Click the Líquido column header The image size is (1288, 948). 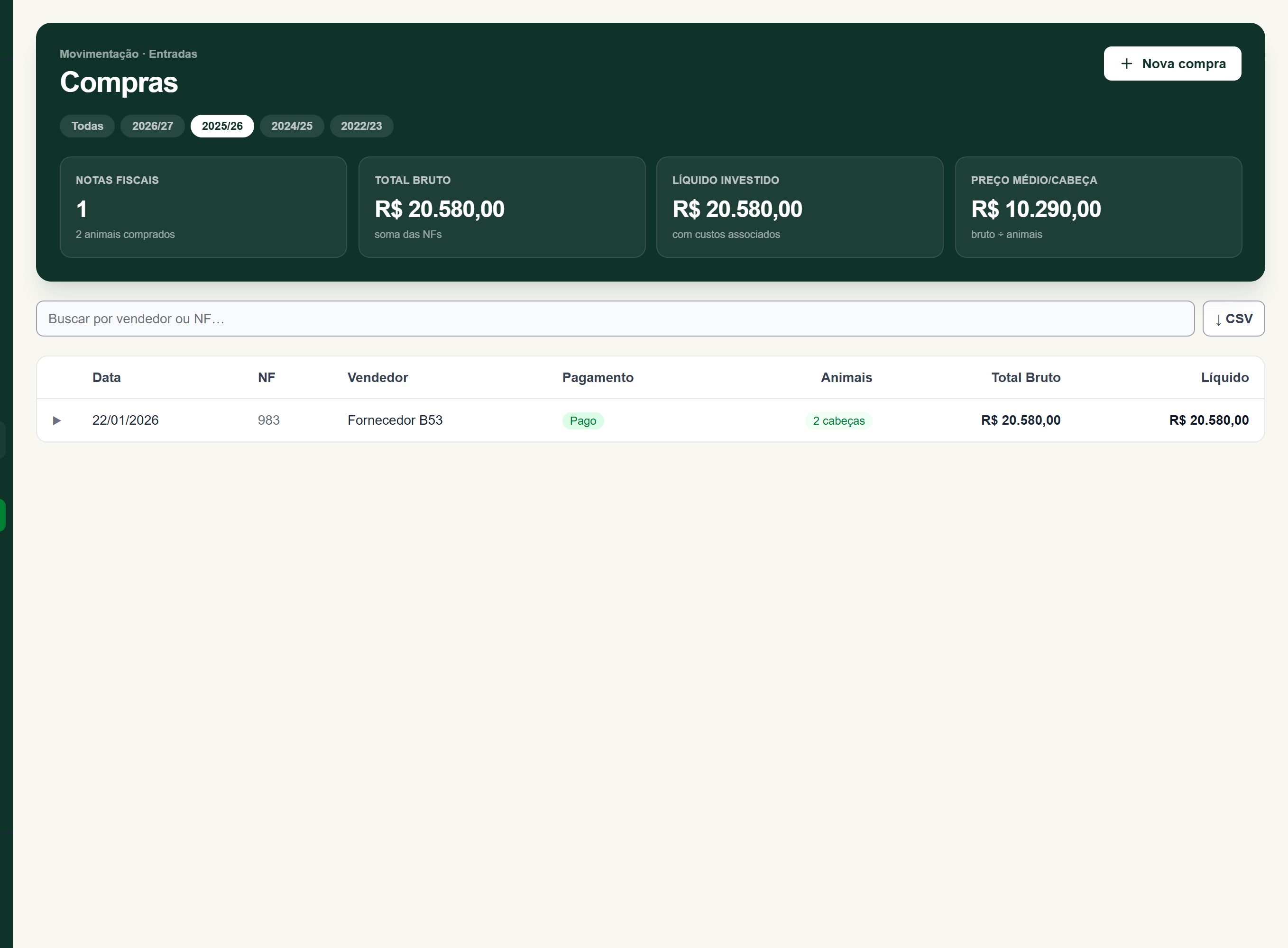click(x=1225, y=378)
